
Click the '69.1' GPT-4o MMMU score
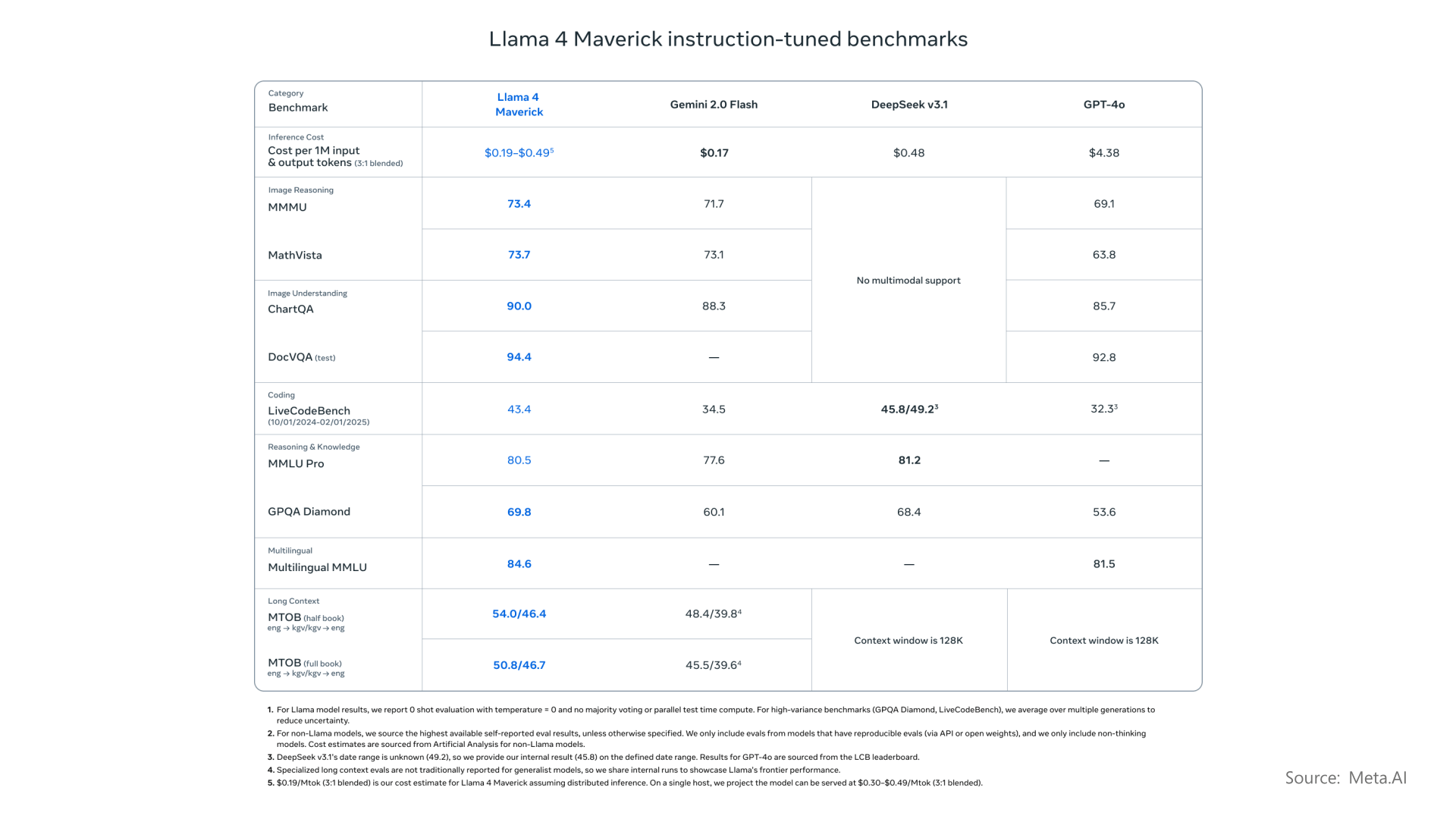click(x=1104, y=204)
